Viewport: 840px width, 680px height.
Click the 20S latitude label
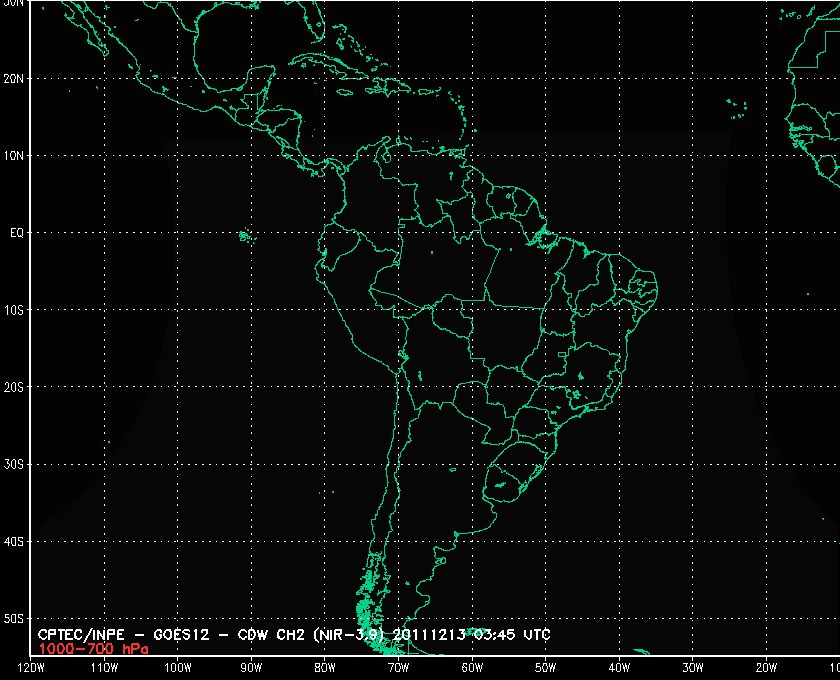14,387
